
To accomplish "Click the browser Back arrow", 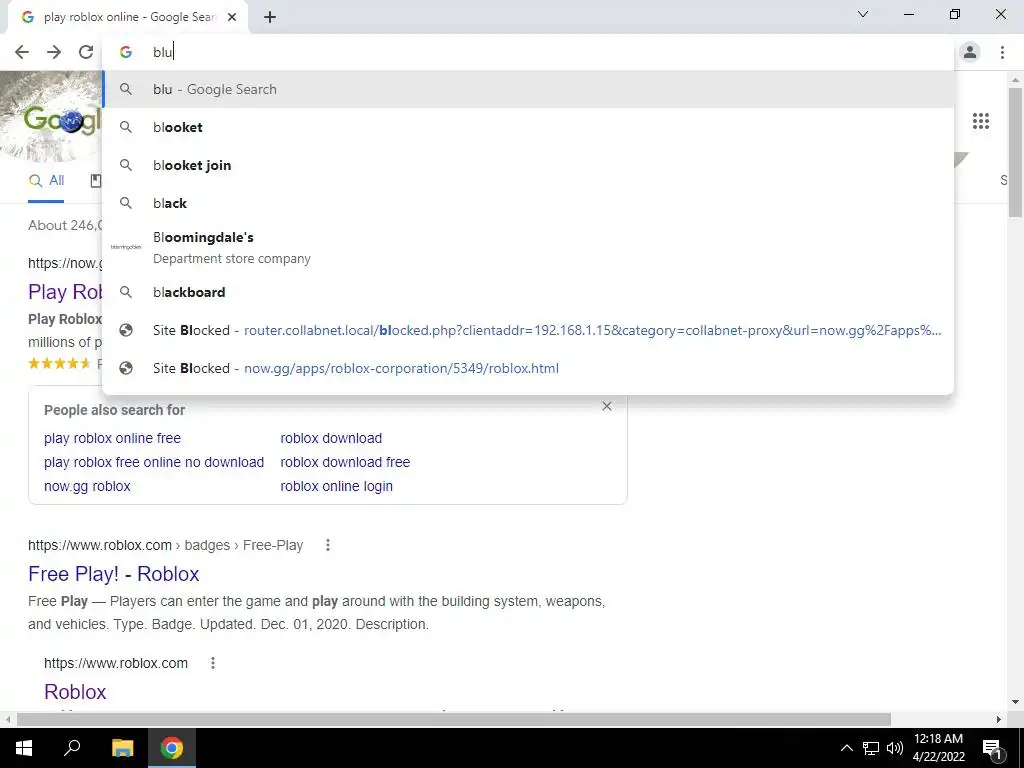I will [22, 52].
